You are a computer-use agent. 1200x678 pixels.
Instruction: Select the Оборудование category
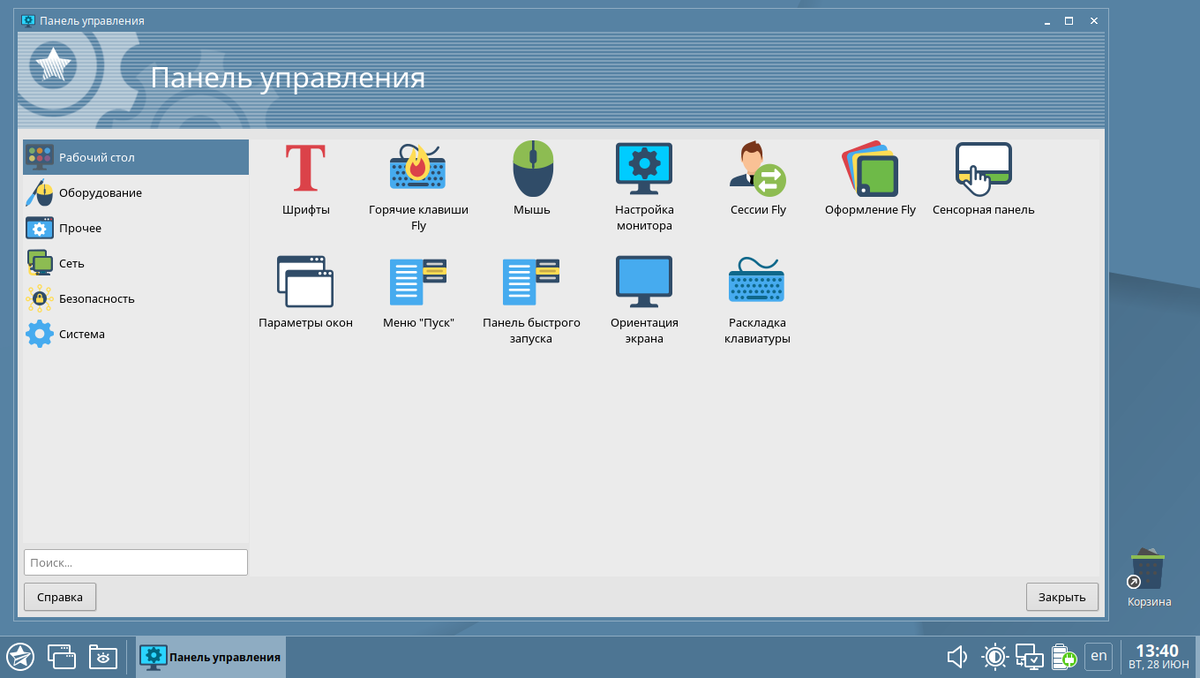click(135, 193)
